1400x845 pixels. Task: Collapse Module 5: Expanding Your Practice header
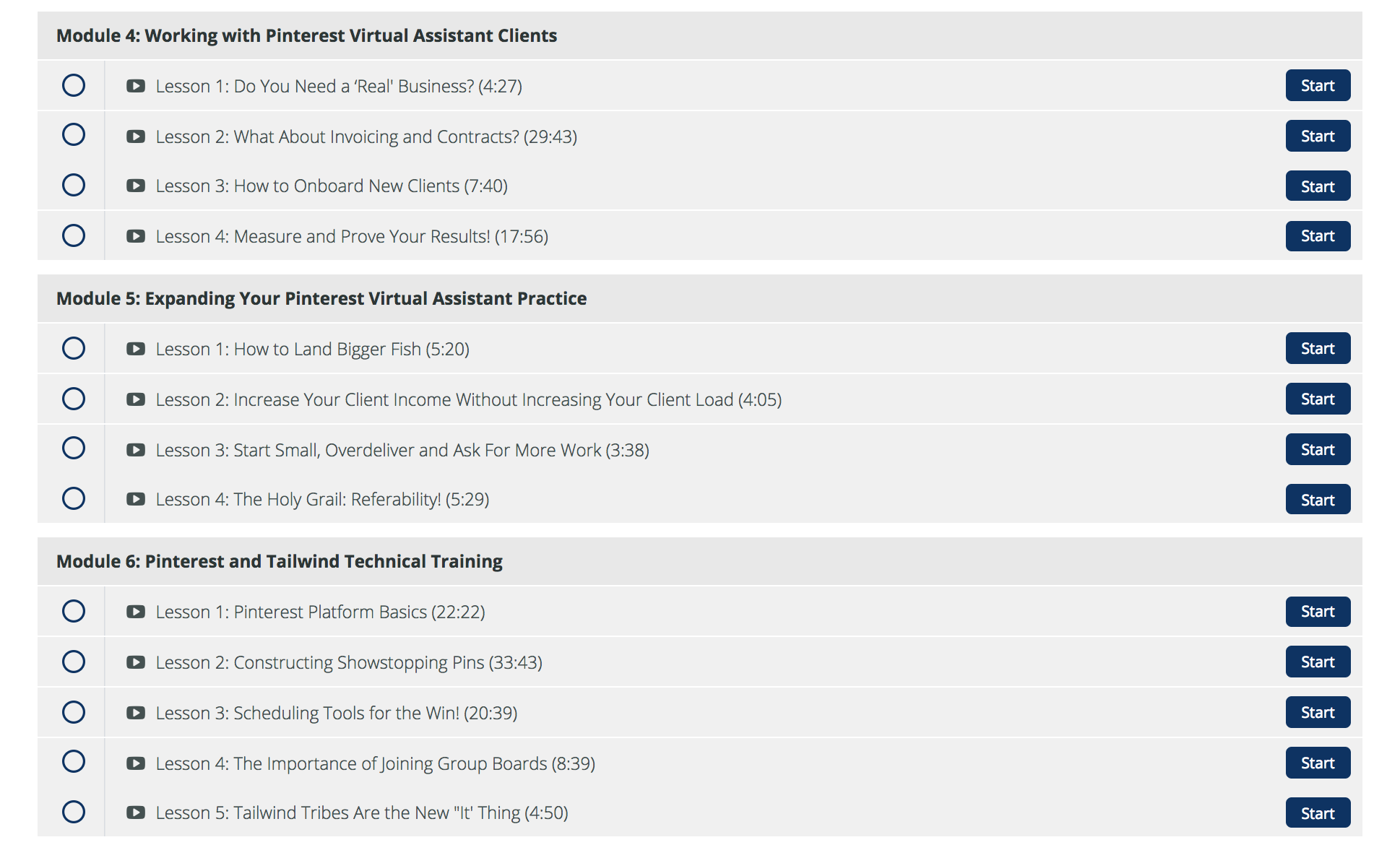pyautogui.click(x=699, y=298)
